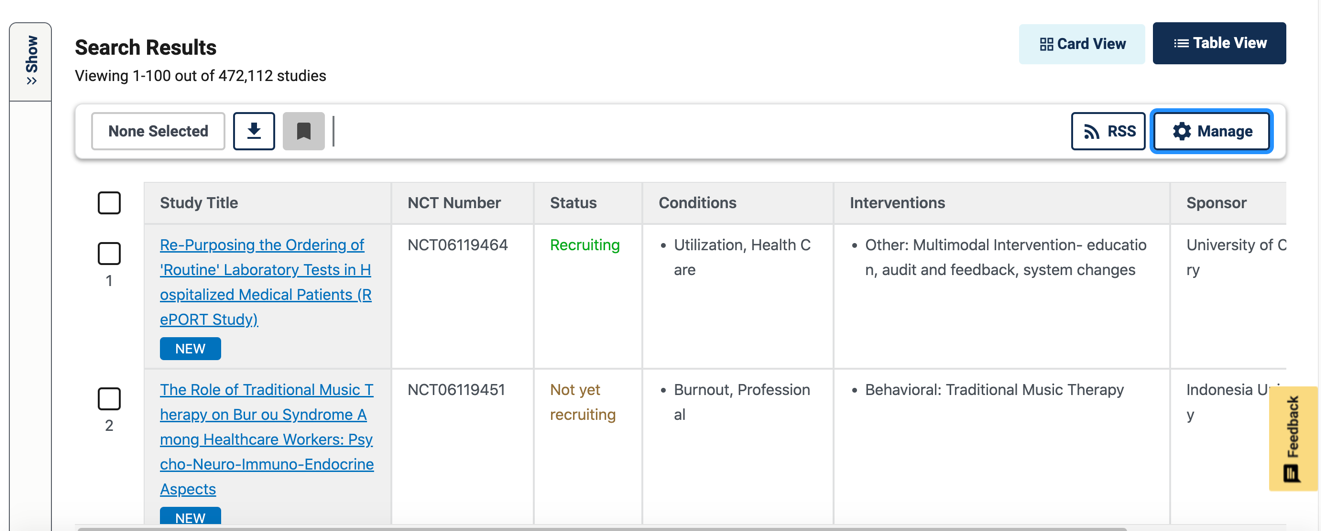Open the RSS feed button
The height and width of the screenshot is (531, 1321).
(x=1108, y=131)
